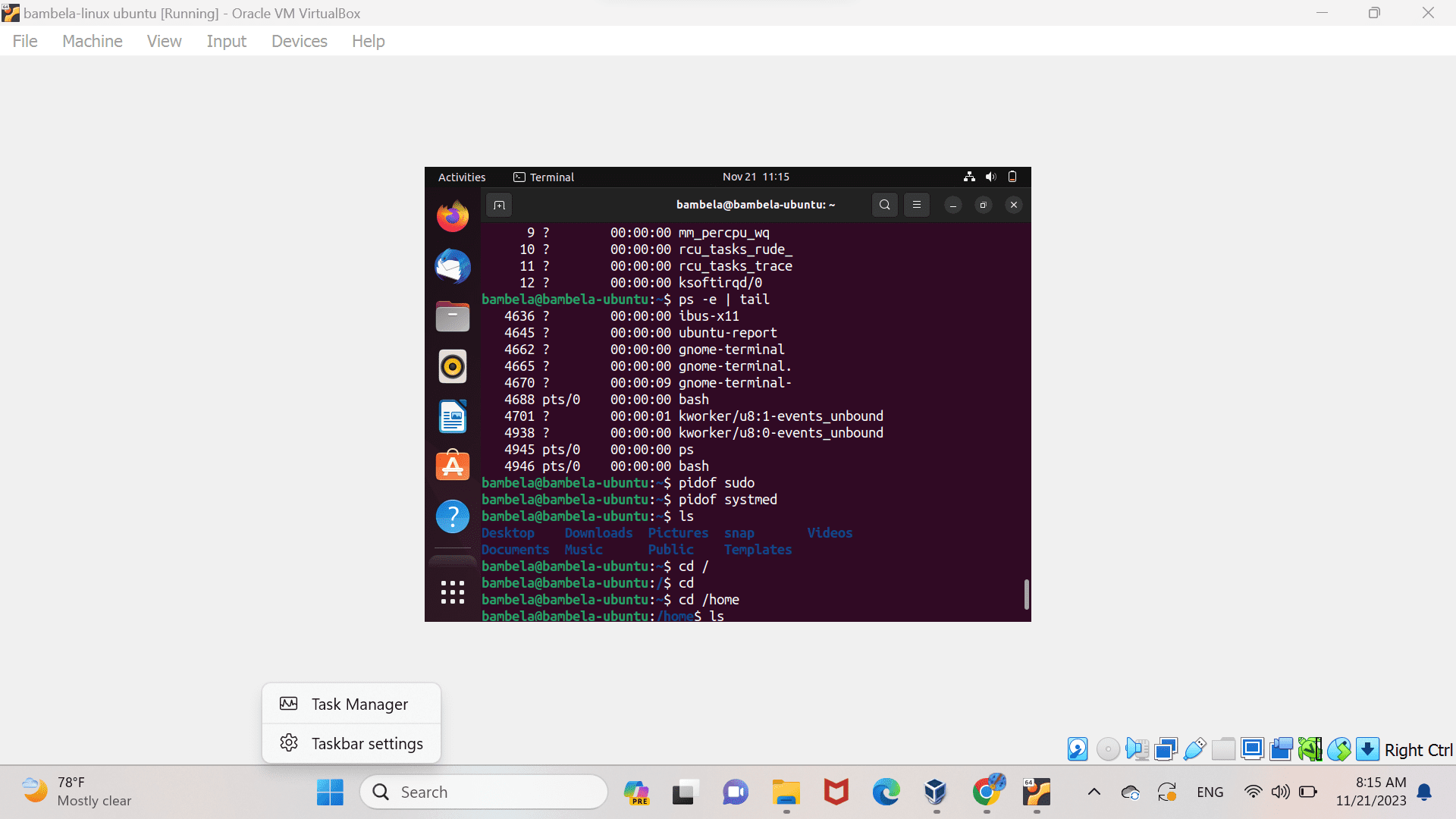Click the VirtualBox recording status icon
This screenshot has width=1456, height=819.
pyautogui.click(x=1281, y=749)
